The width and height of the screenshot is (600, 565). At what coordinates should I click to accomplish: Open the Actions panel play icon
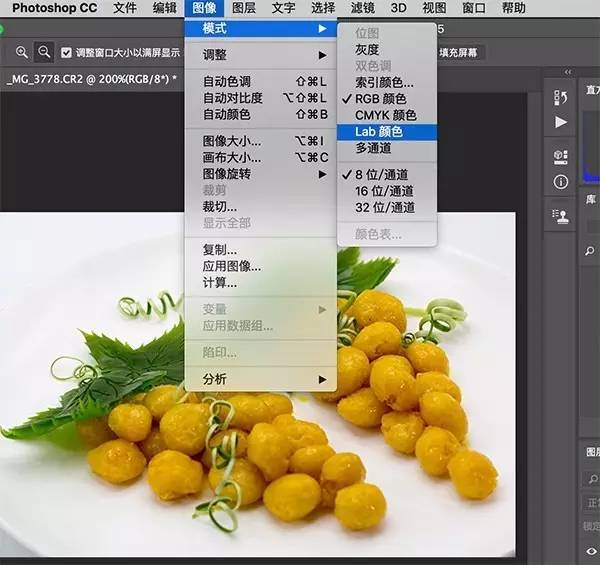(x=561, y=122)
